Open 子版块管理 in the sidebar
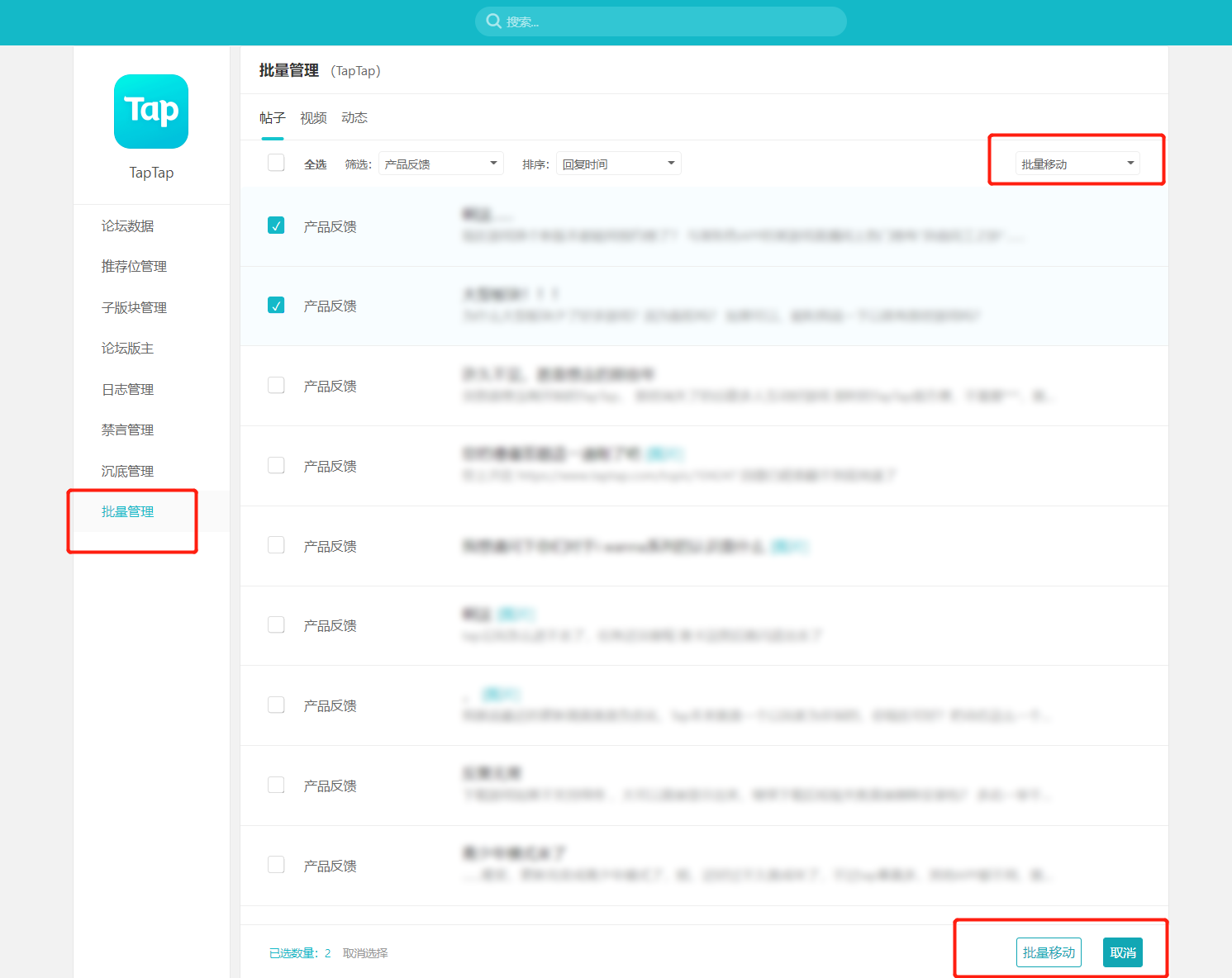The height and width of the screenshot is (978, 1232). click(134, 308)
